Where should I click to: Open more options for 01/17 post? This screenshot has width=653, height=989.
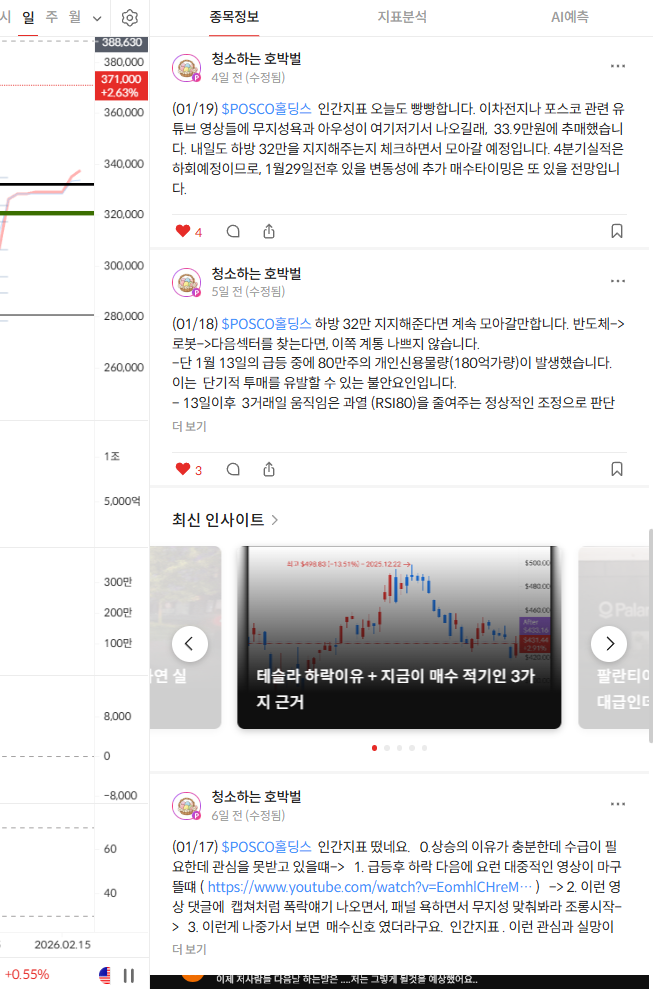pos(618,804)
